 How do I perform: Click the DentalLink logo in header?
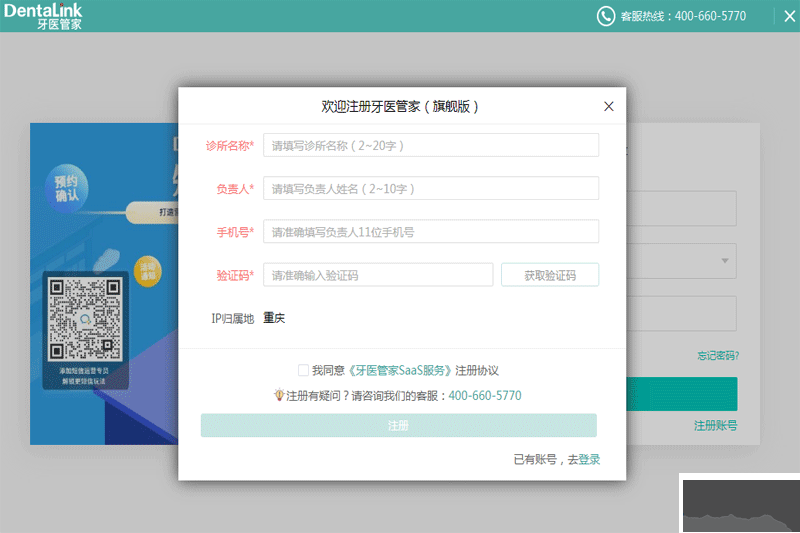click(x=42, y=16)
